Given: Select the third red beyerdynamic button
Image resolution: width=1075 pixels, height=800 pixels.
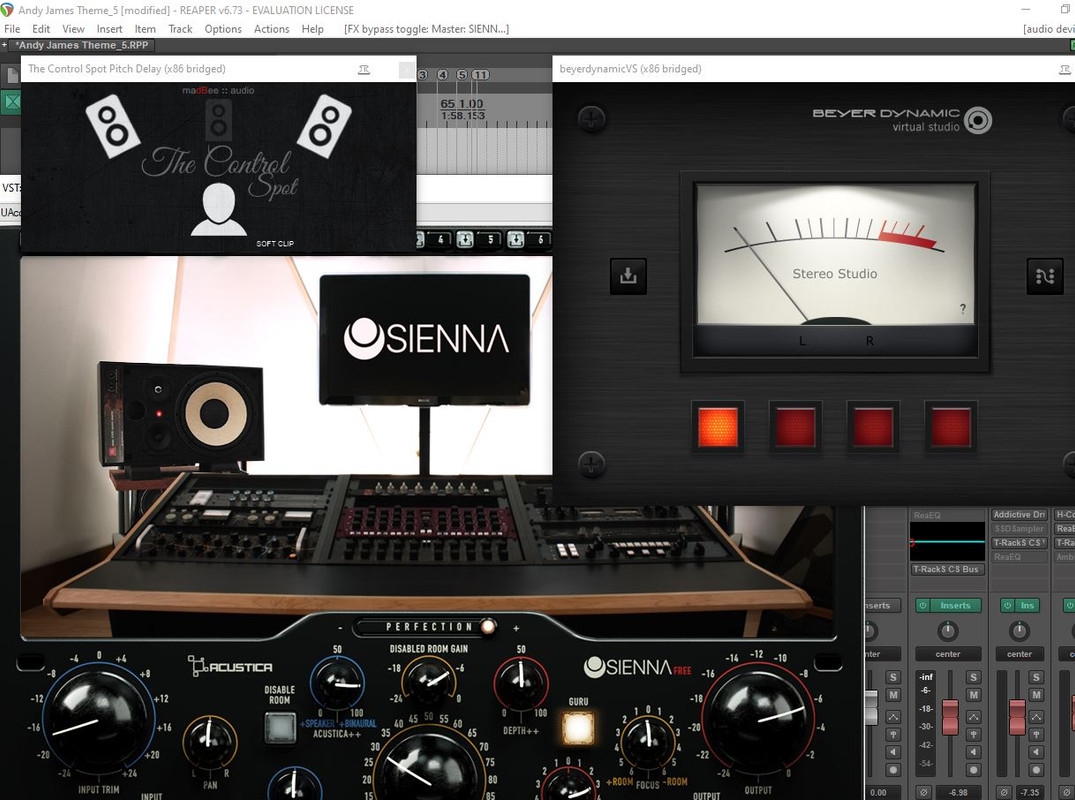Looking at the screenshot, I should coord(873,426).
